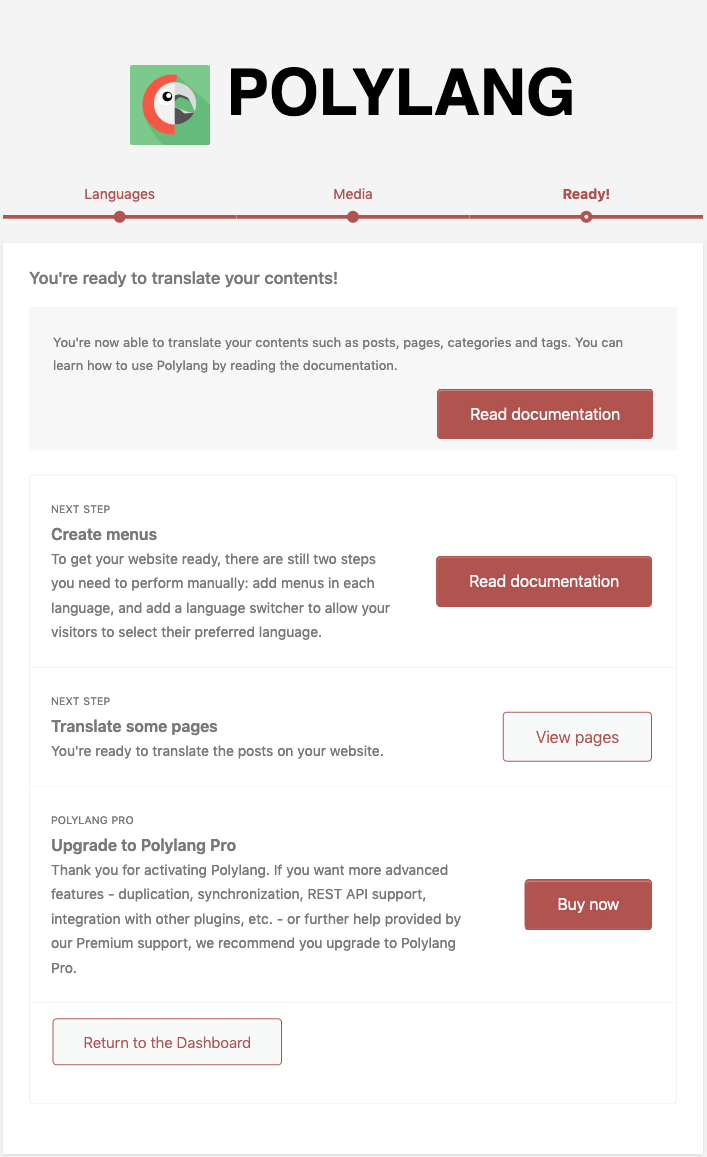The height and width of the screenshot is (1157, 707).
Task: Open the Media step label
Action: click(x=353, y=194)
